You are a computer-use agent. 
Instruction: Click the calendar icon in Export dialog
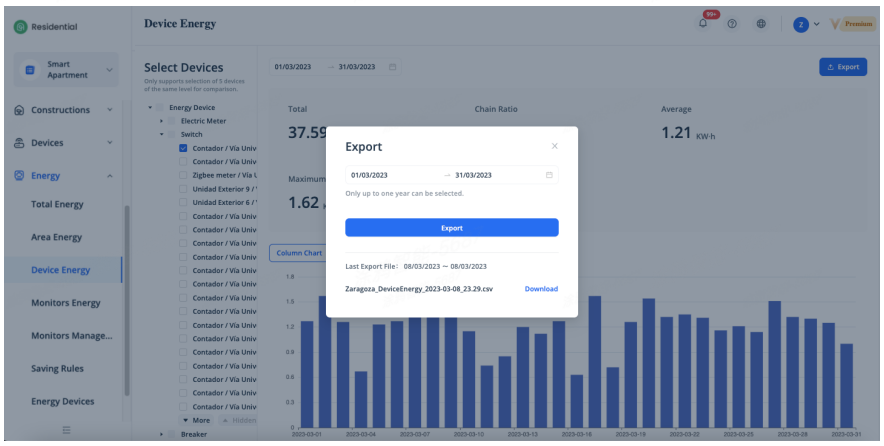coord(549,175)
